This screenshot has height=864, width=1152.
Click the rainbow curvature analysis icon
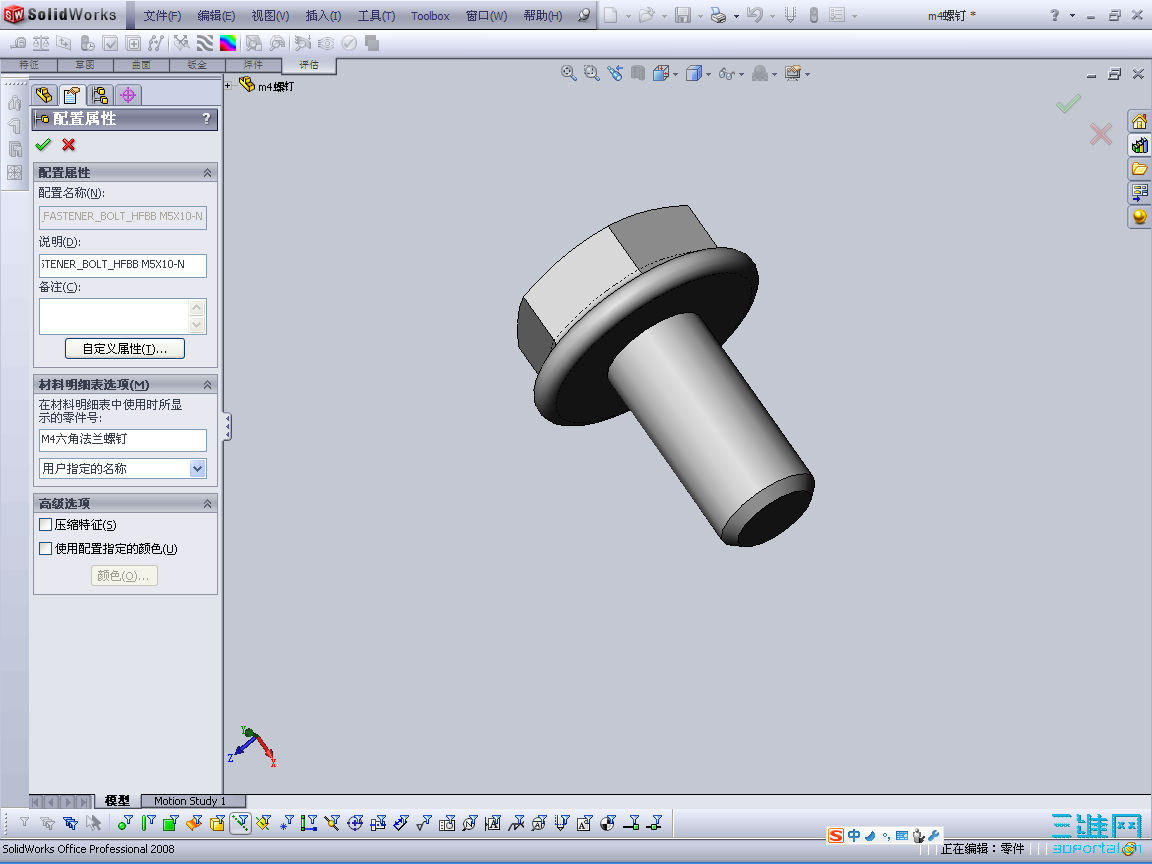pos(228,43)
